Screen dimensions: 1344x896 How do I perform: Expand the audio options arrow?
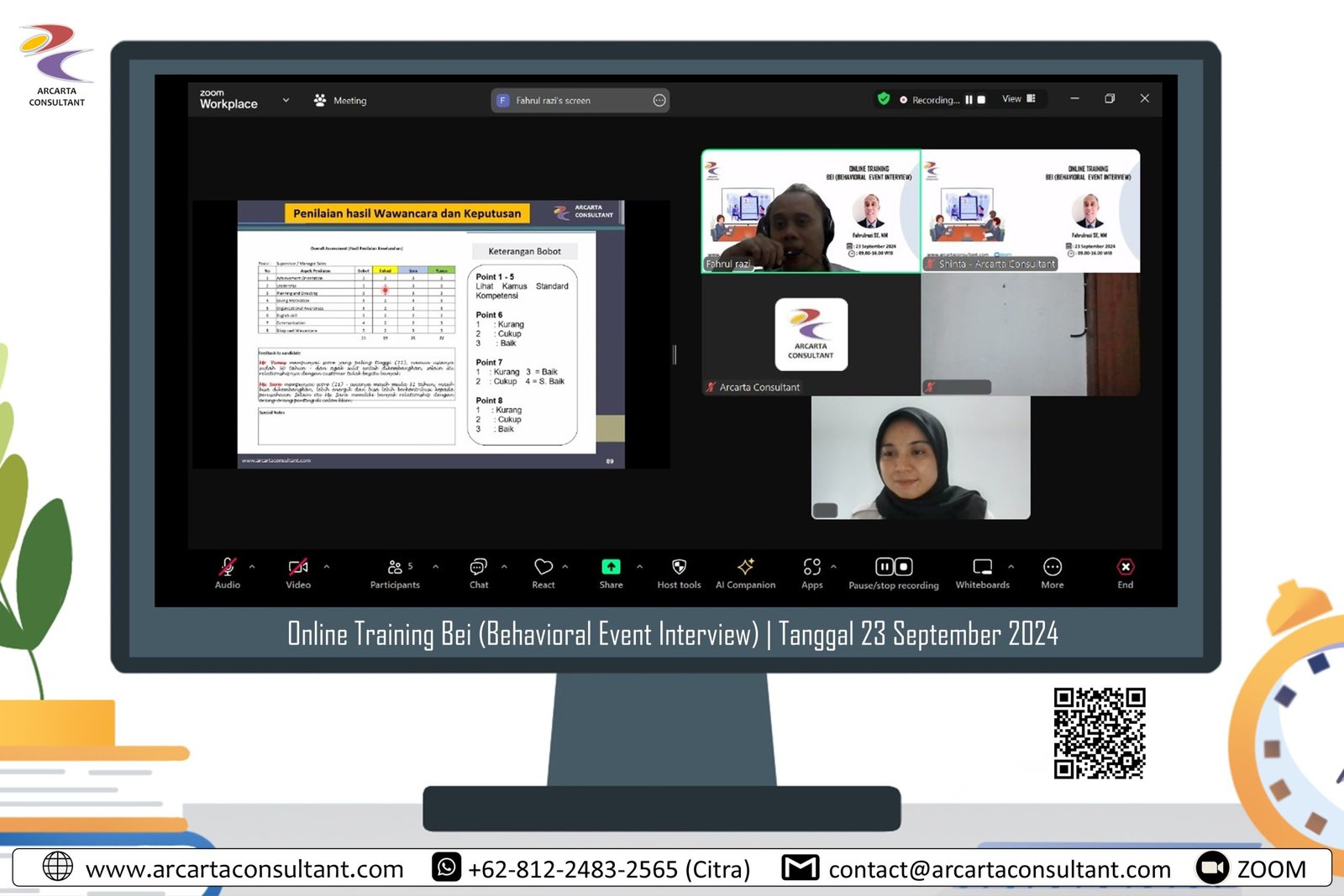[252, 567]
